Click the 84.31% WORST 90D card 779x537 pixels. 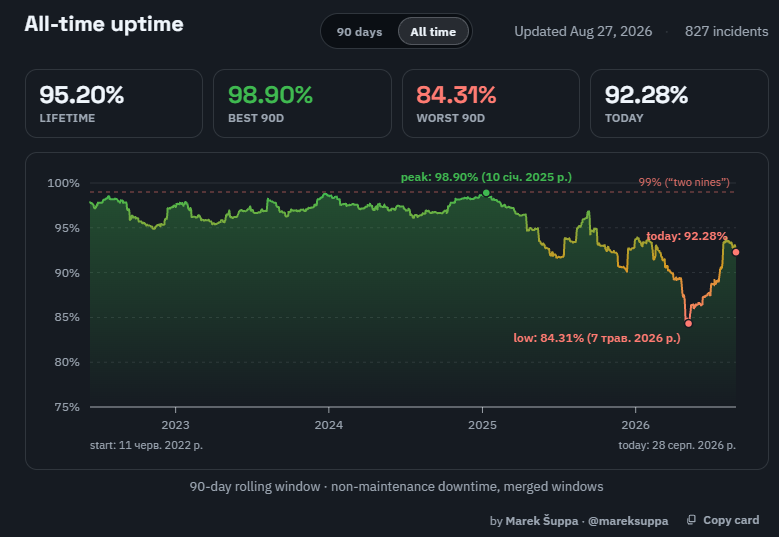[491, 103]
